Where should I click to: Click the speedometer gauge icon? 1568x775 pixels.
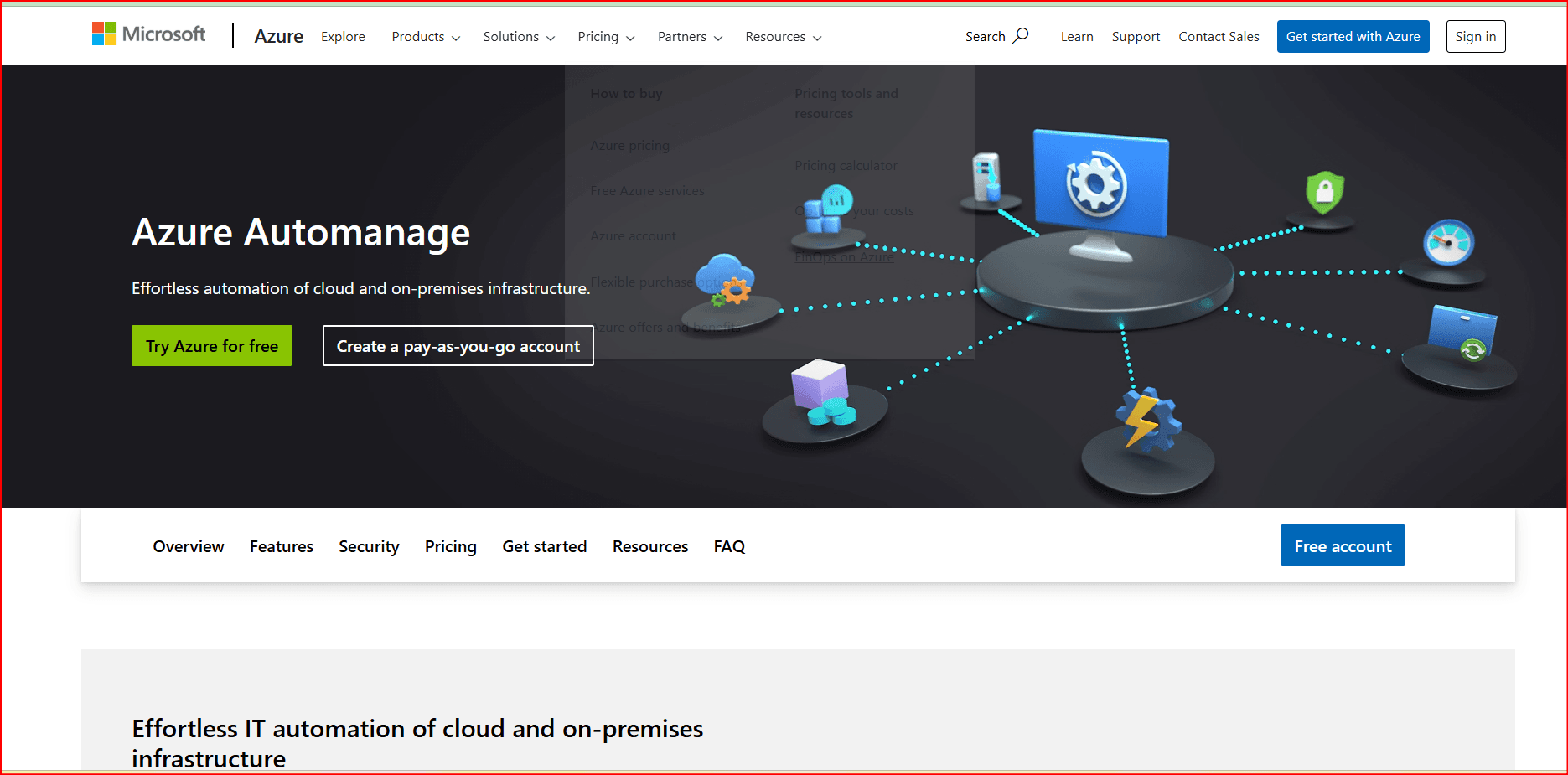(x=1448, y=243)
